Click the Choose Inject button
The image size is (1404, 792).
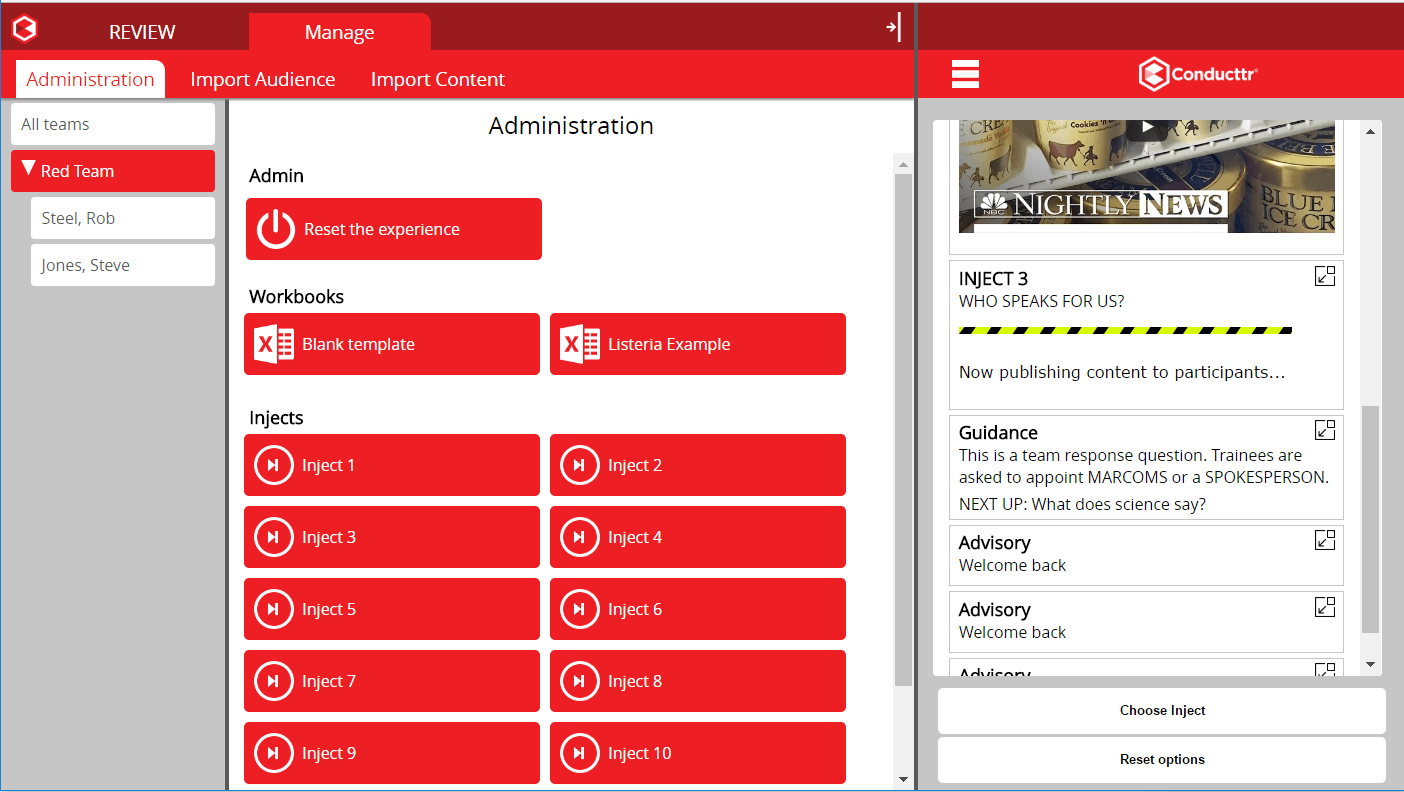(x=1162, y=711)
